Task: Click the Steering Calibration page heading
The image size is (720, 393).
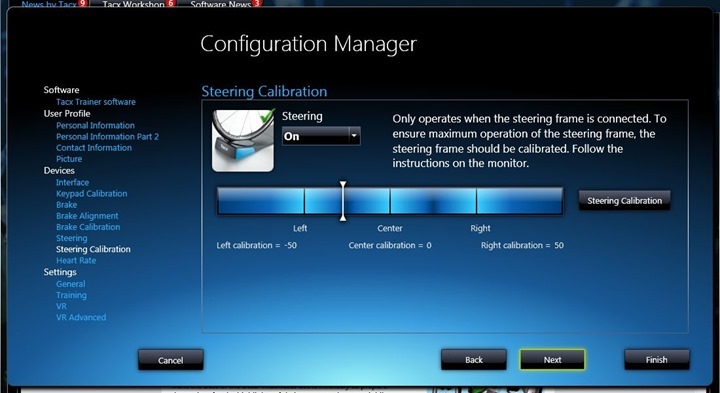Action: coord(264,91)
